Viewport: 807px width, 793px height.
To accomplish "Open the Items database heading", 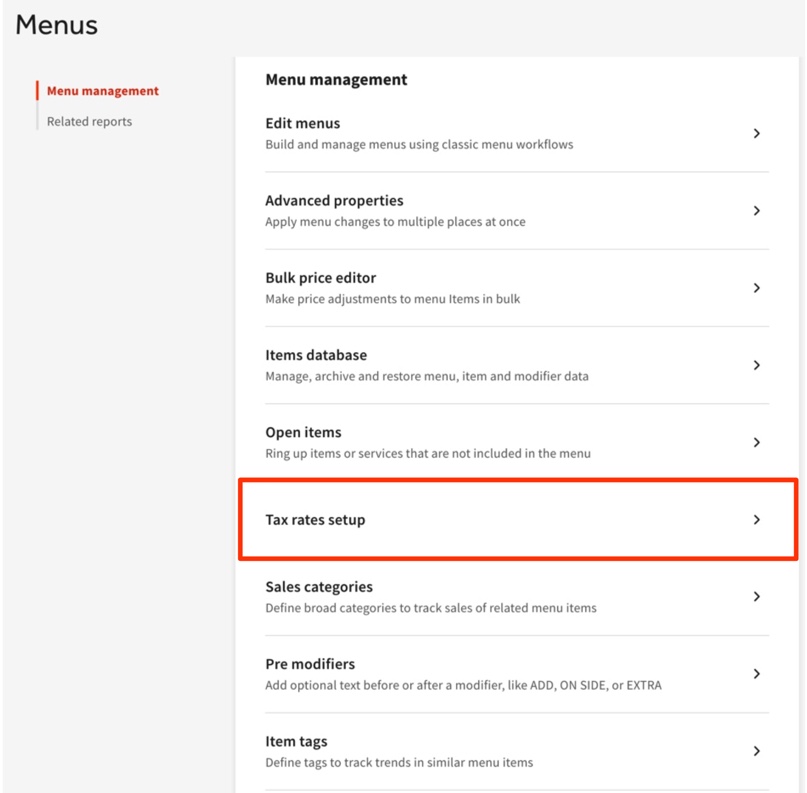I will click(x=316, y=355).
